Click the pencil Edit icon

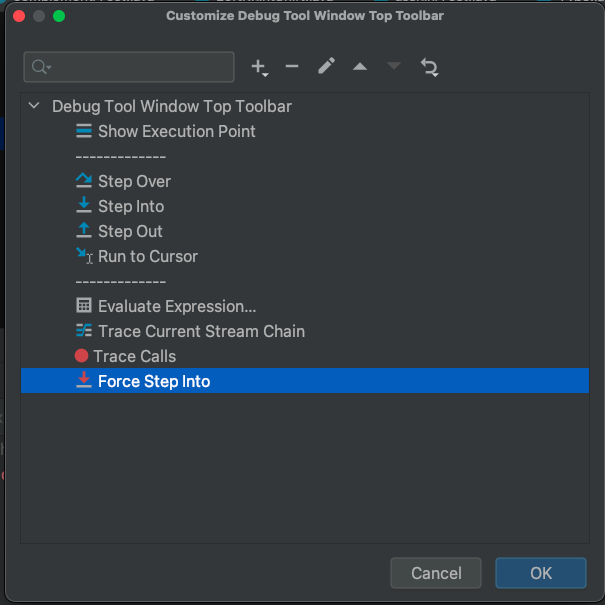click(326, 66)
